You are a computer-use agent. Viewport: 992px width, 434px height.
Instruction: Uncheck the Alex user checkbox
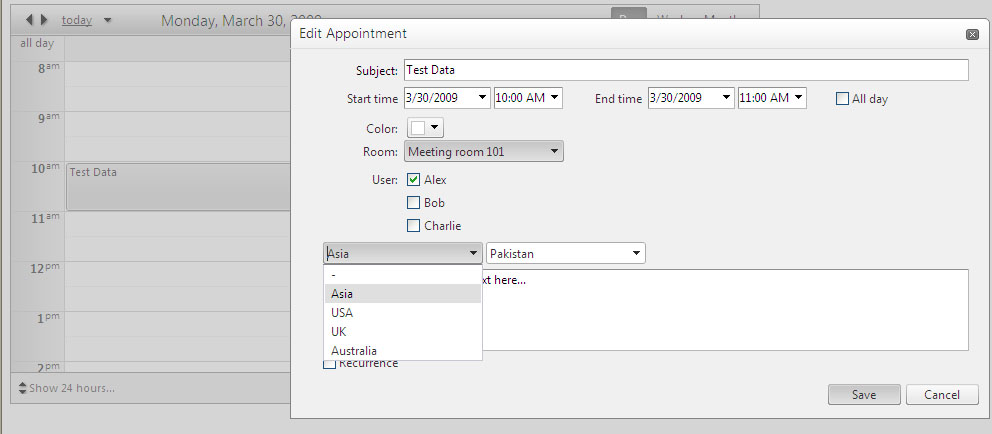(x=414, y=180)
